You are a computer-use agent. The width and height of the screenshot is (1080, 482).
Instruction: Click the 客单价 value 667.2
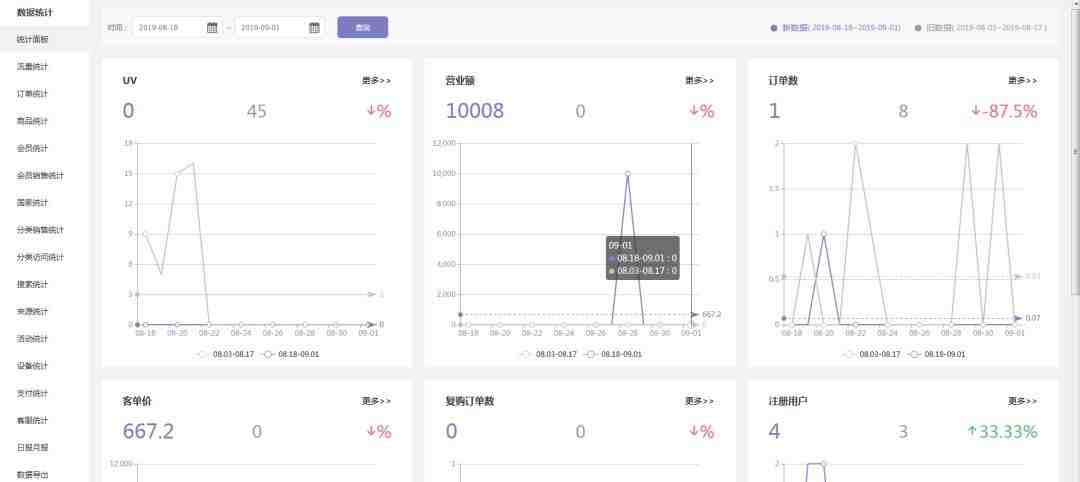(148, 431)
